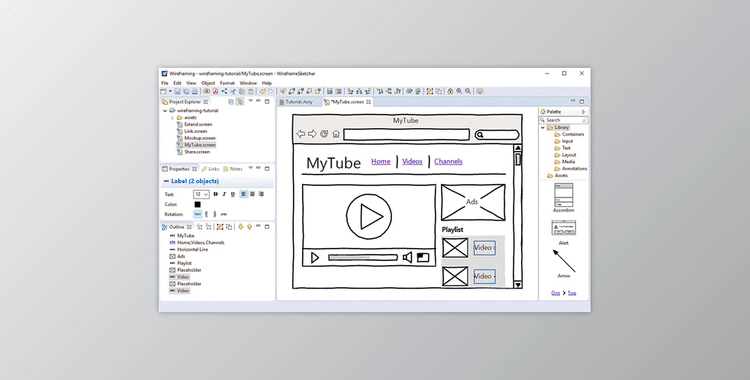Click the Zoom Out magnifier icon

click(468, 91)
